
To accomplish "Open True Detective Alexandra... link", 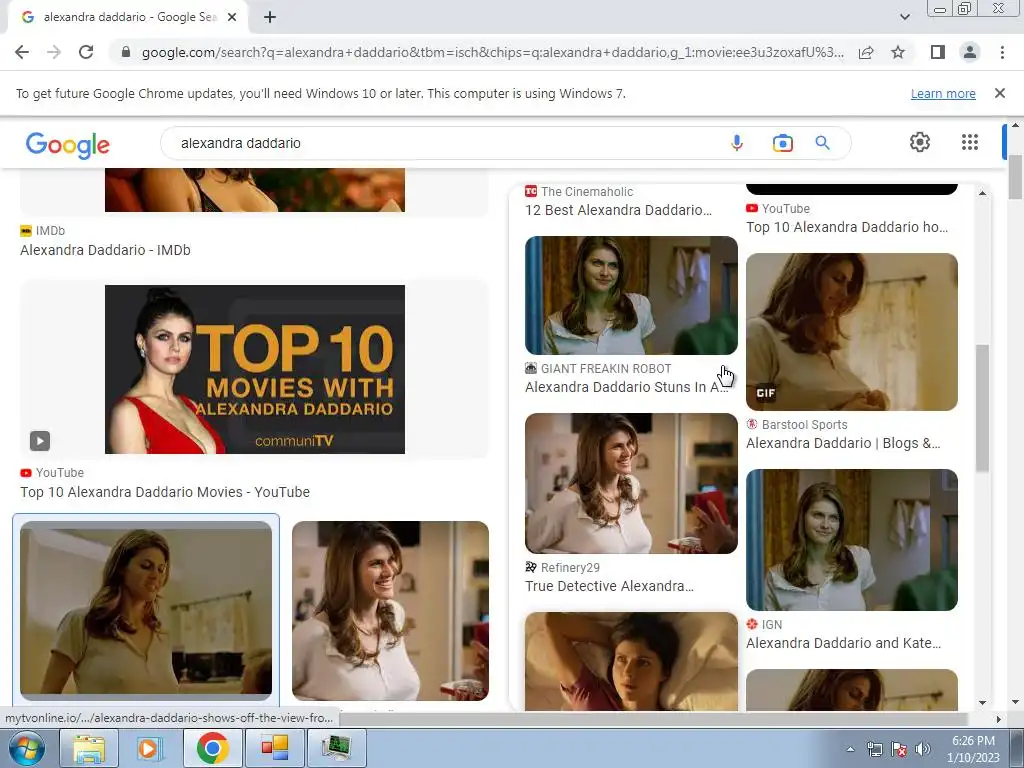I will coord(609,586).
